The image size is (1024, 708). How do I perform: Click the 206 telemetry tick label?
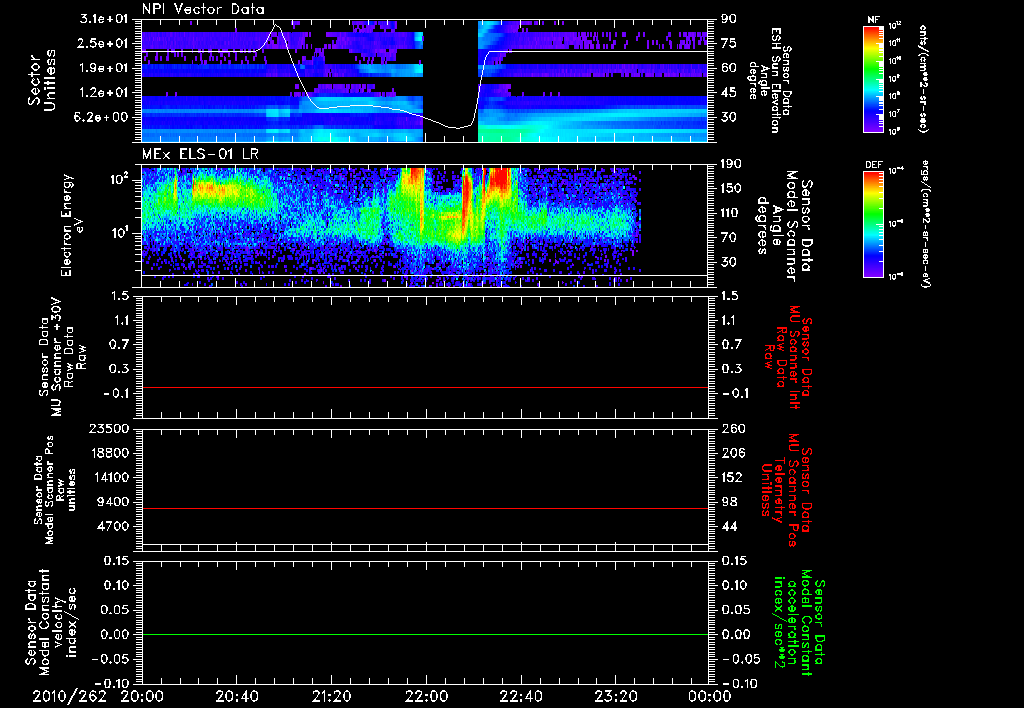pyautogui.click(x=733, y=453)
